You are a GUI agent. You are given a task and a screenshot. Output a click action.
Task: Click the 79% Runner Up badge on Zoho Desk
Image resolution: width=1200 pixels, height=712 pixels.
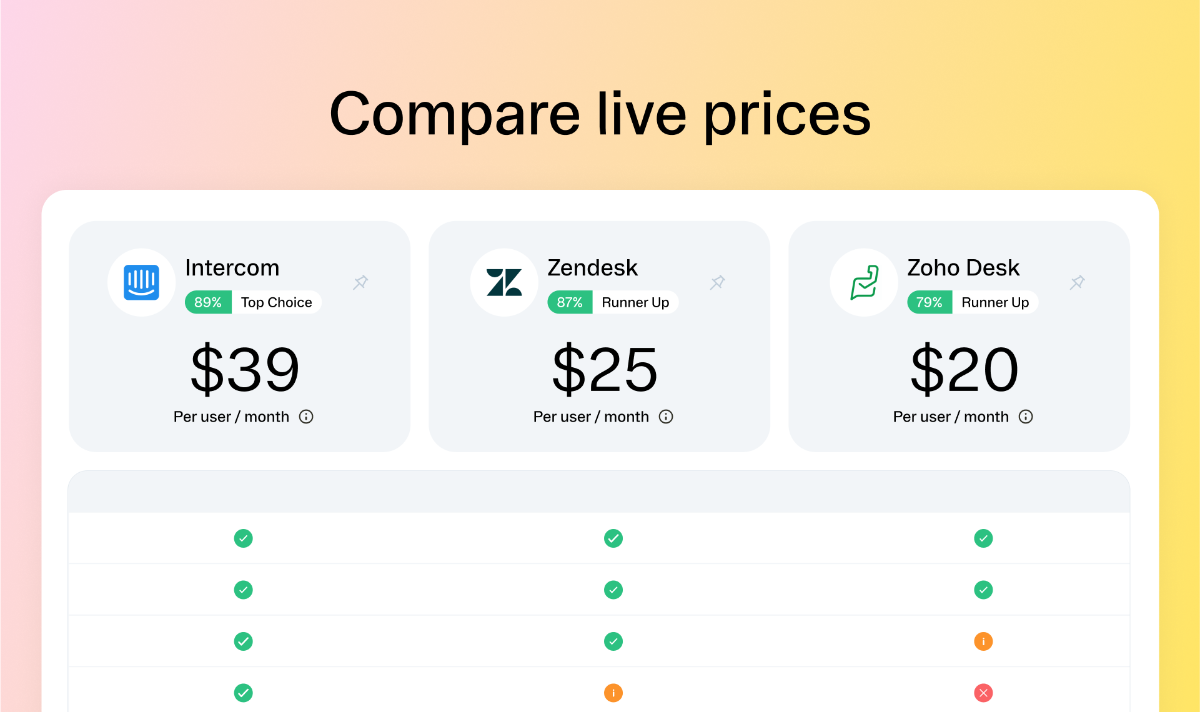point(973,302)
